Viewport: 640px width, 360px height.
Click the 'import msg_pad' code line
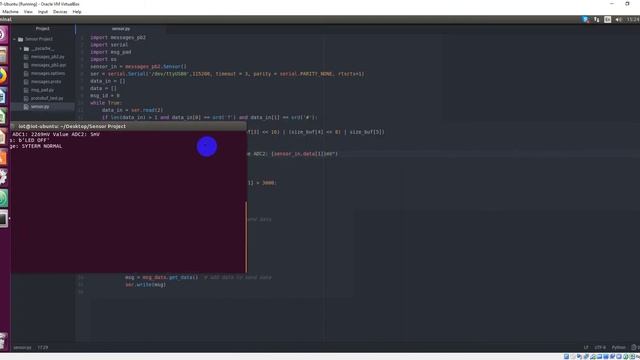pos(111,52)
